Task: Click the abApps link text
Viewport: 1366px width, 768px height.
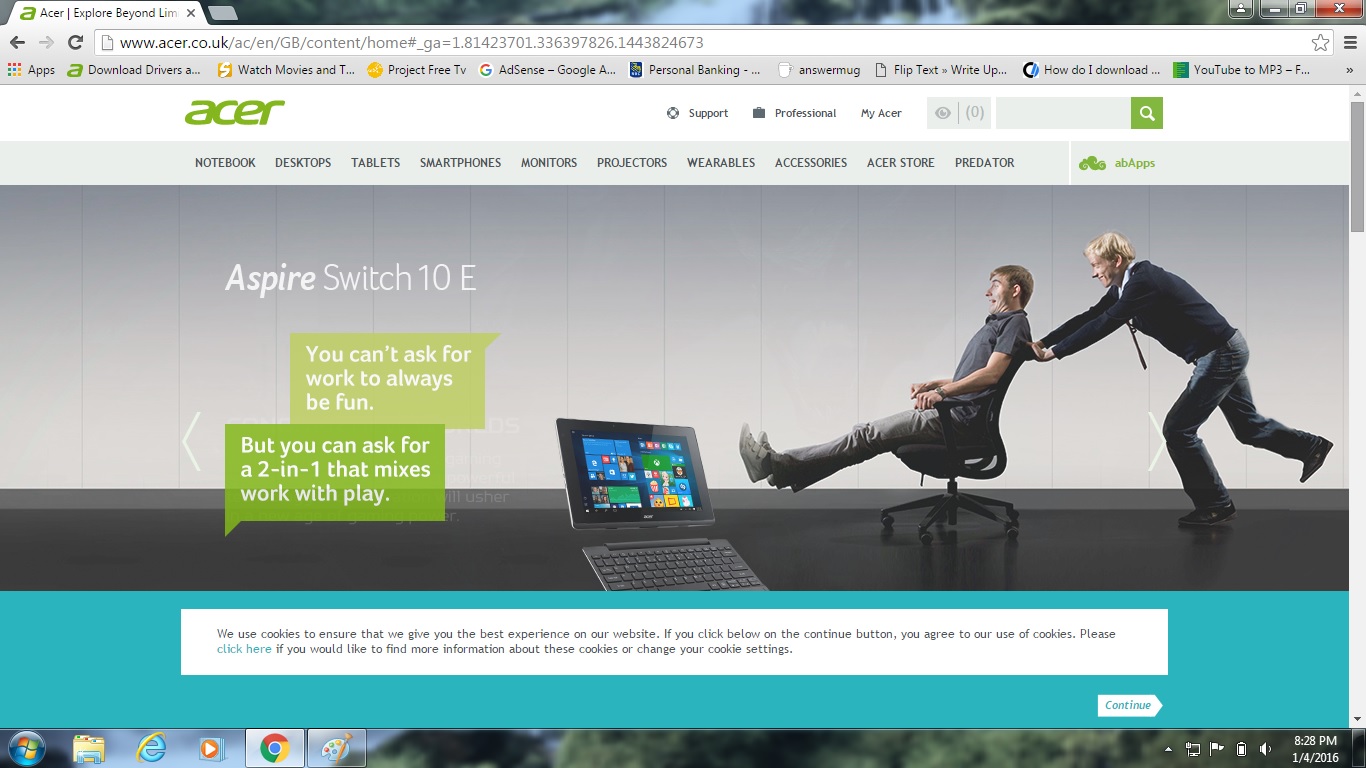Action: pyautogui.click(x=1135, y=163)
